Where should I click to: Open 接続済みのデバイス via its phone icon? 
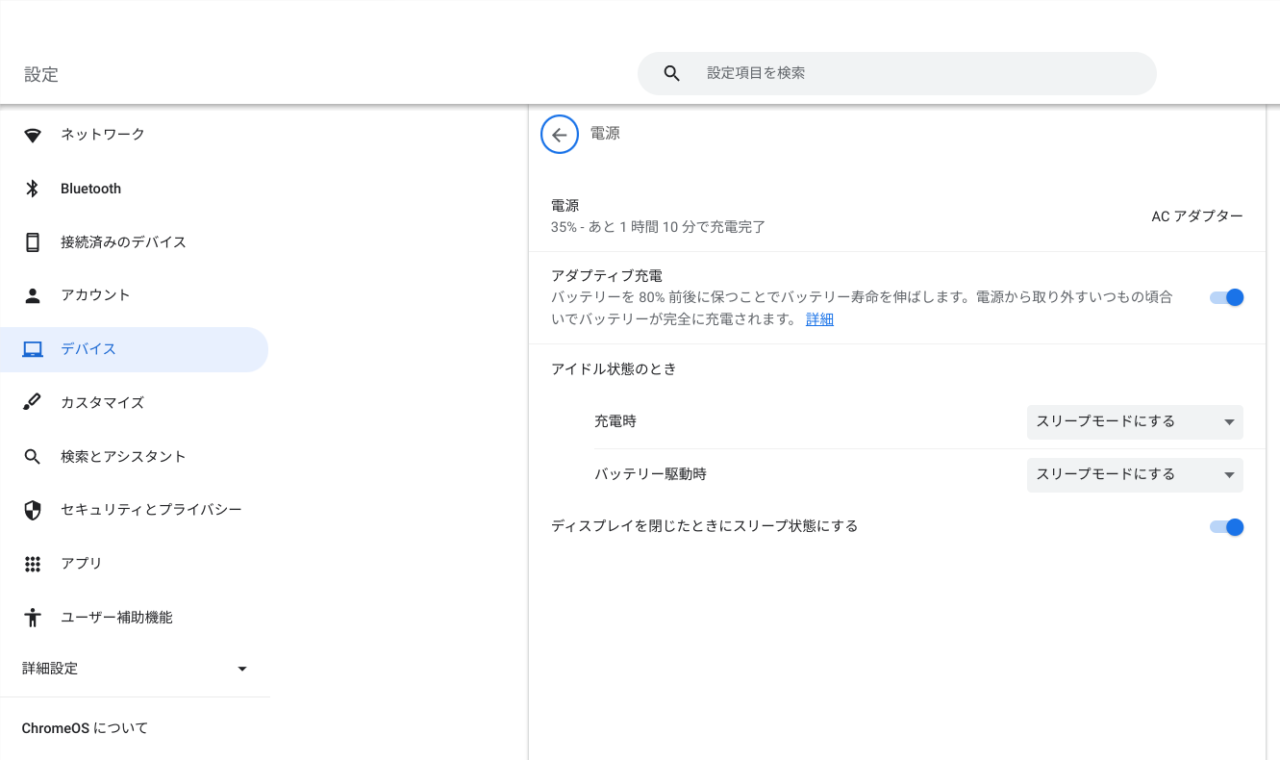pyautogui.click(x=32, y=241)
